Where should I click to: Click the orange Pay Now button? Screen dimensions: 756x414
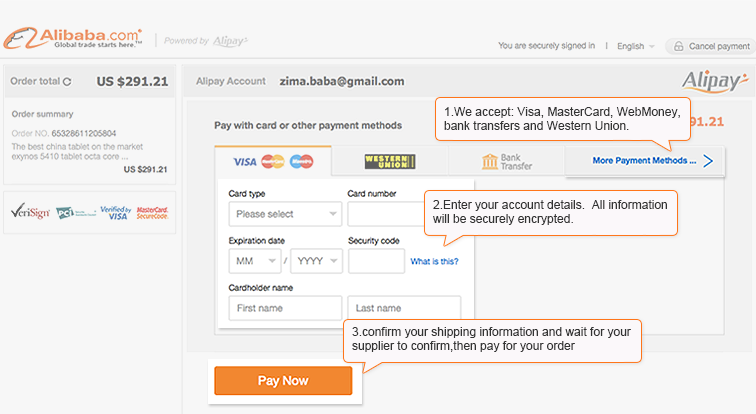click(283, 381)
